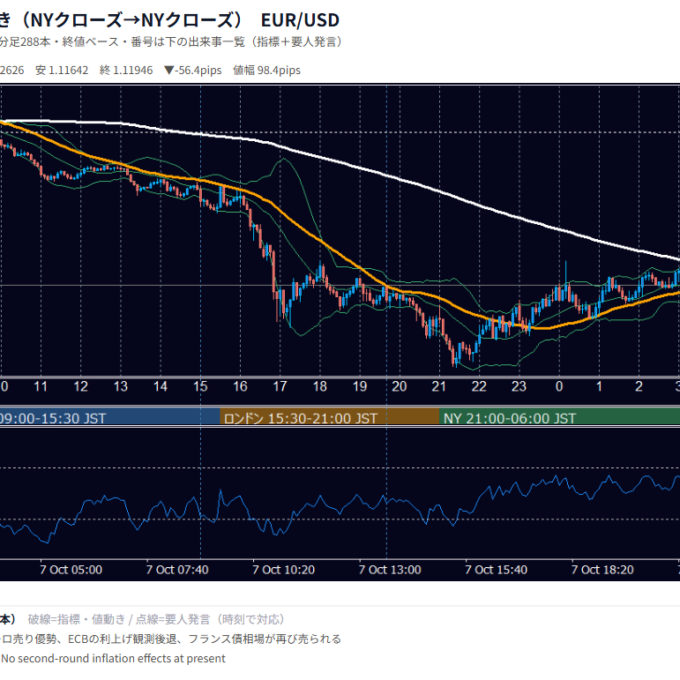Click hour axis label 22
This screenshot has width=680, height=680.
pos(479,386)
